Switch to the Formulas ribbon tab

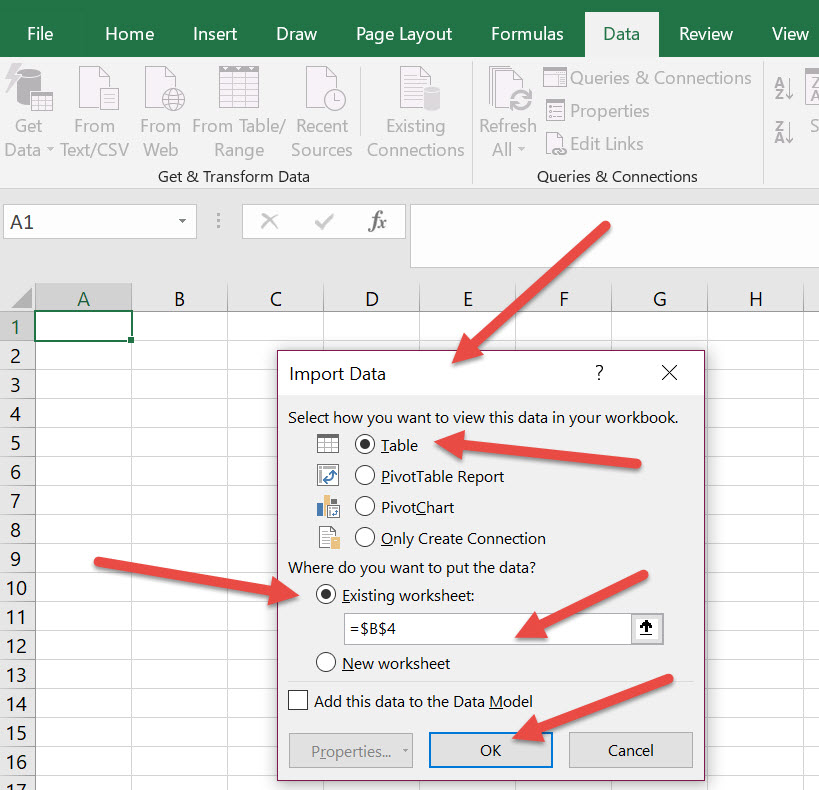(527, 34)
